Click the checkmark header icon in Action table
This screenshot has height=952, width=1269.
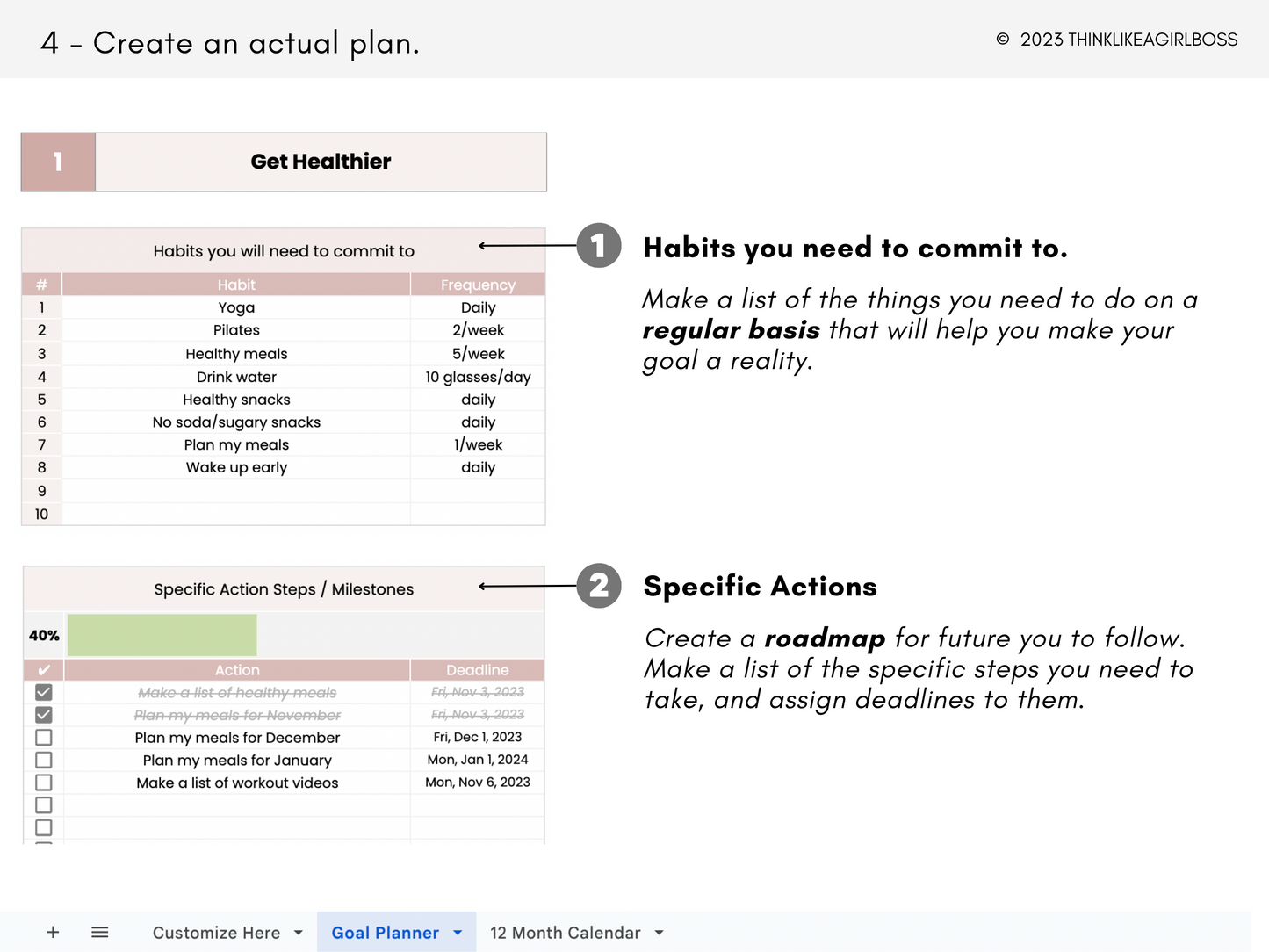[43, 670]
